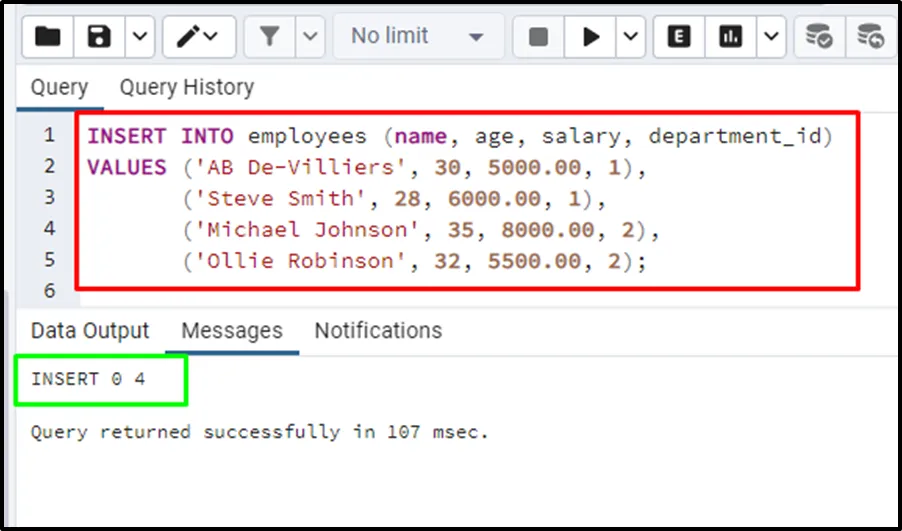Open the No limit rows dropdown
Image resolution: width=902 pixels, height=531 pixels.
click(416, 37)
